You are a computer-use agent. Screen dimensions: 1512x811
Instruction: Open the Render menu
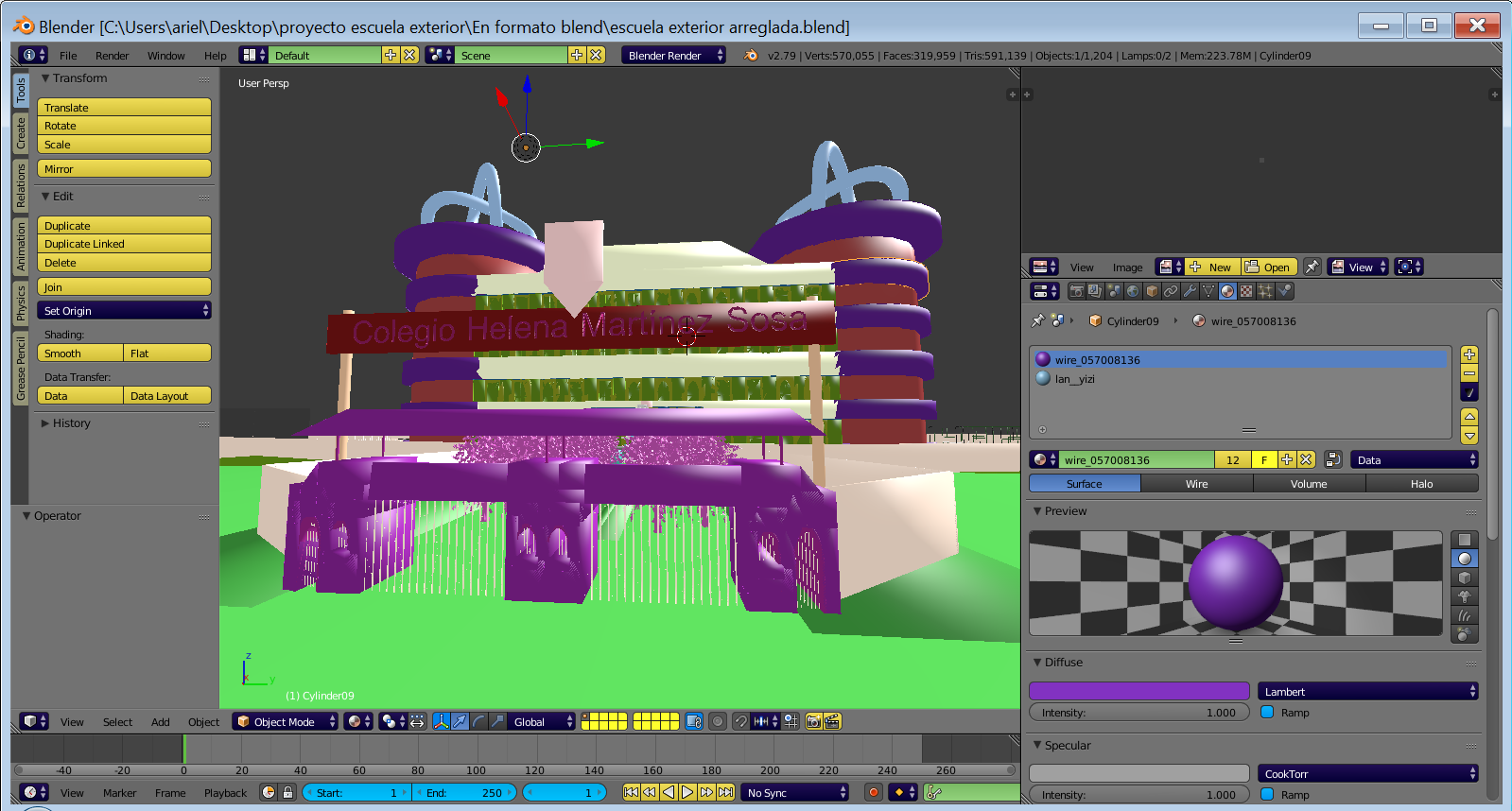(x=112, y=55)
